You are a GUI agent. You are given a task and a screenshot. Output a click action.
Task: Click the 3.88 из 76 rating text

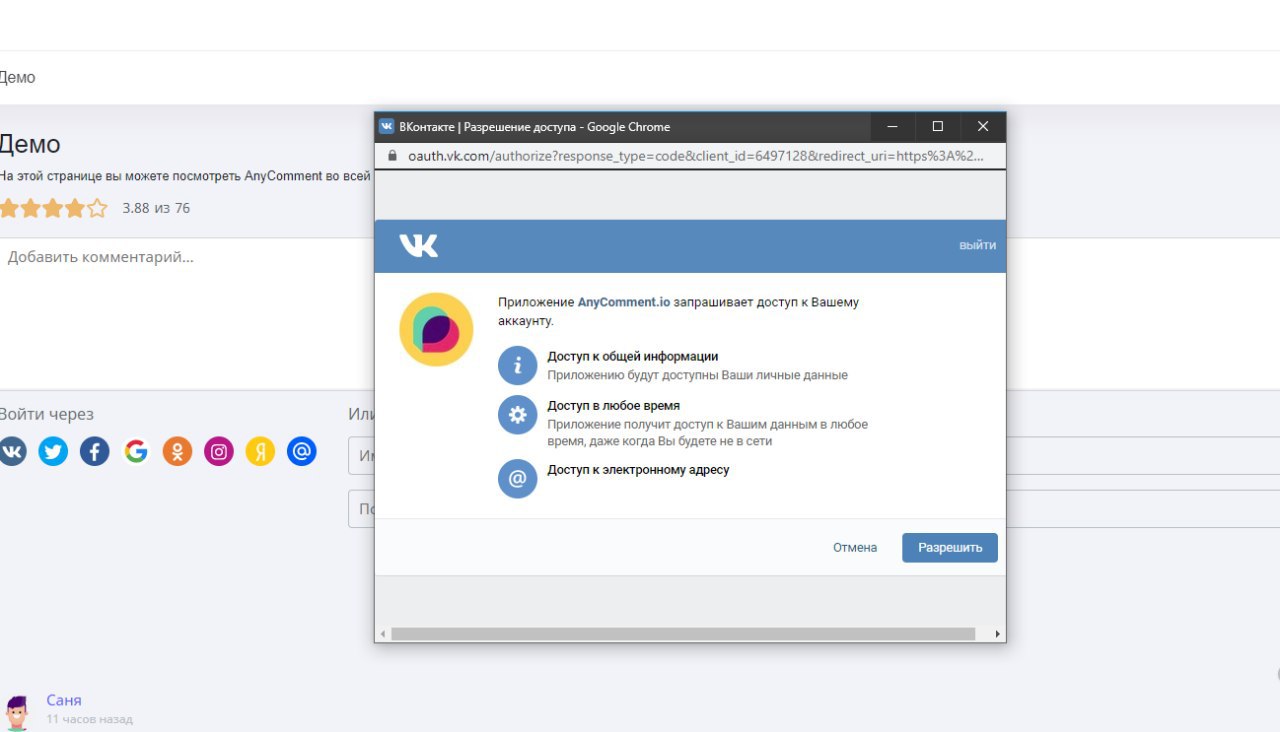tap(156, 208)
